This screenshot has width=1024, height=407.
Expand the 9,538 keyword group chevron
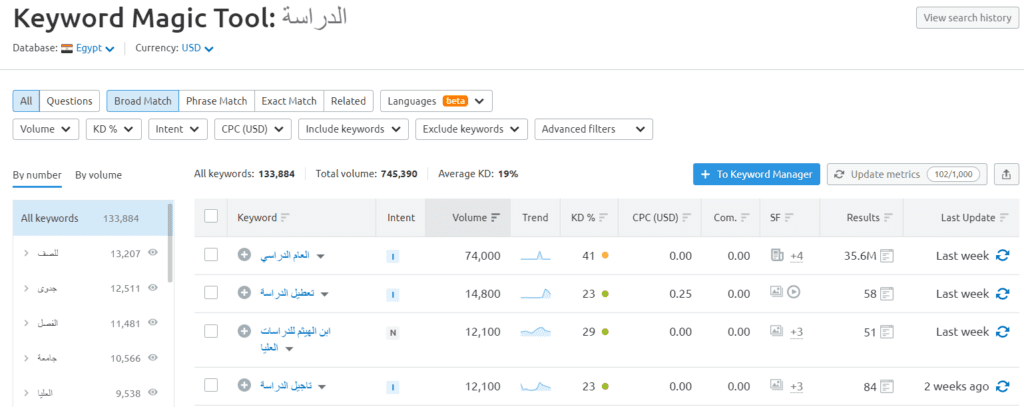[26, 393]
